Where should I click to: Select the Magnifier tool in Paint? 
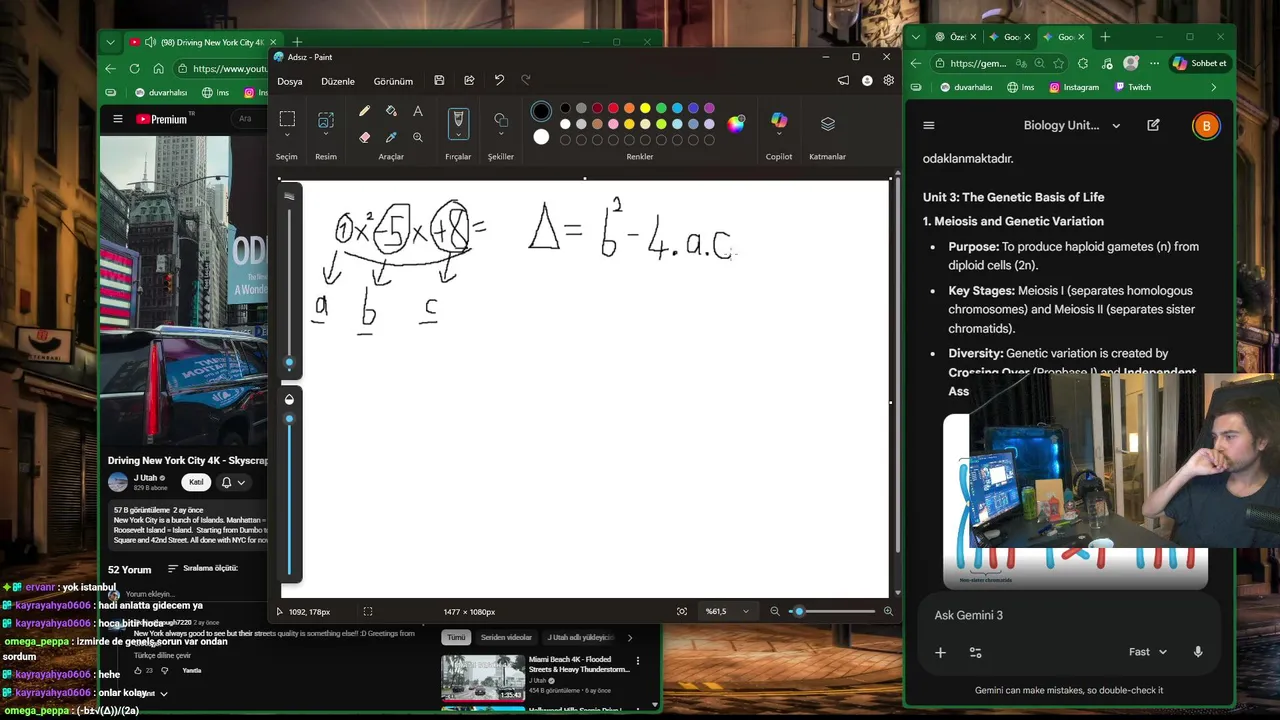click(418, 137)
